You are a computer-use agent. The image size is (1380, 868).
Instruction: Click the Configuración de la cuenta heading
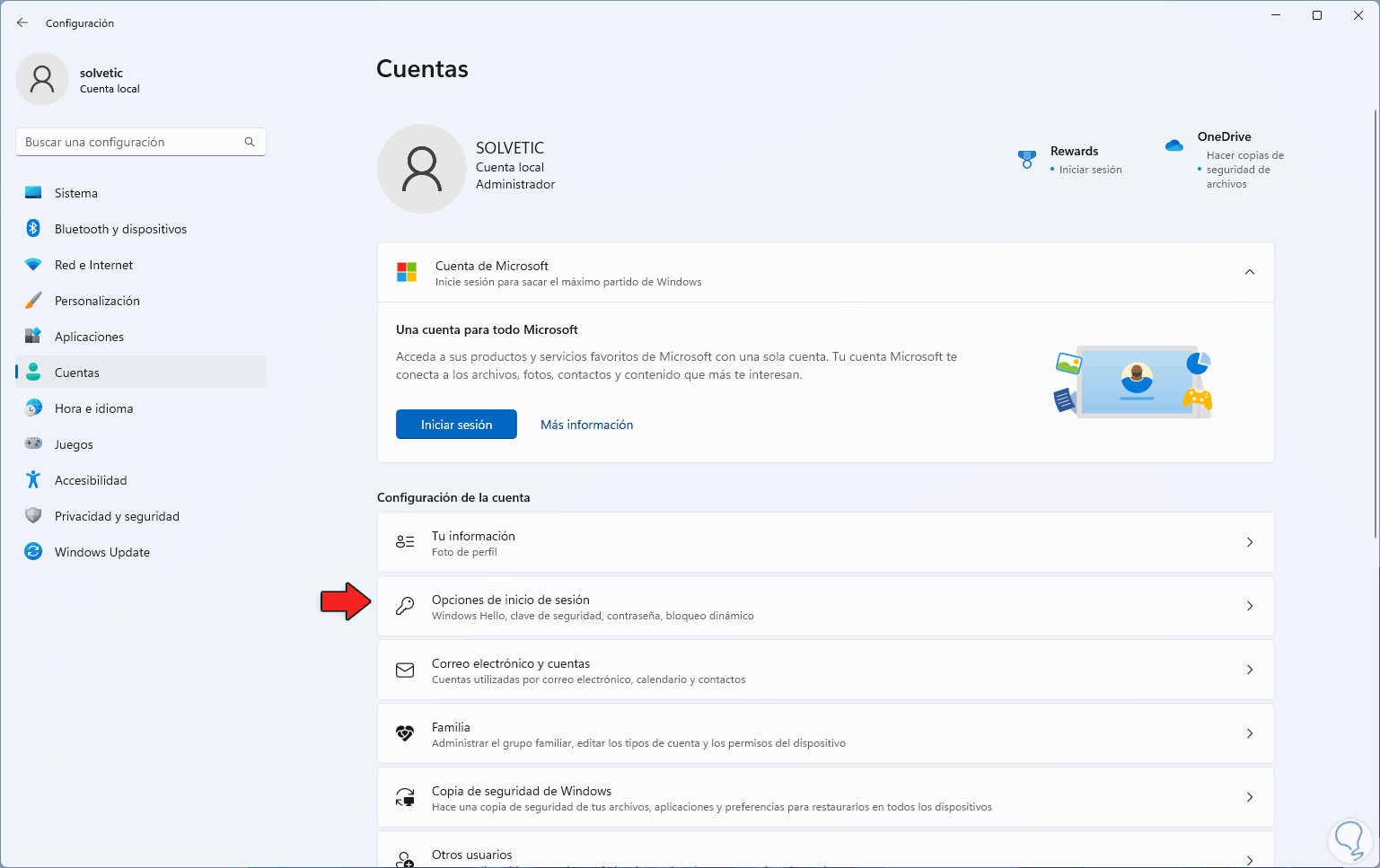click(453, 497)
